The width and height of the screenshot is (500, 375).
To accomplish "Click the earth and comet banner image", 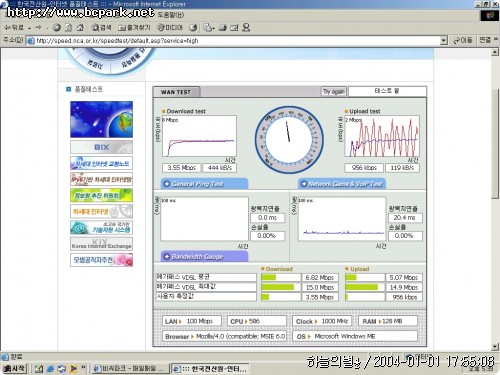I will coord(101,120).
